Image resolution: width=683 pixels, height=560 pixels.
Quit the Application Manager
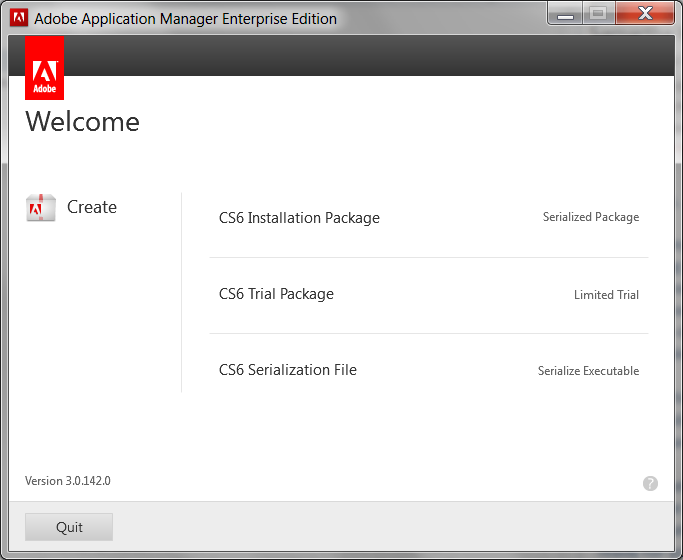[x=69, y=527]
